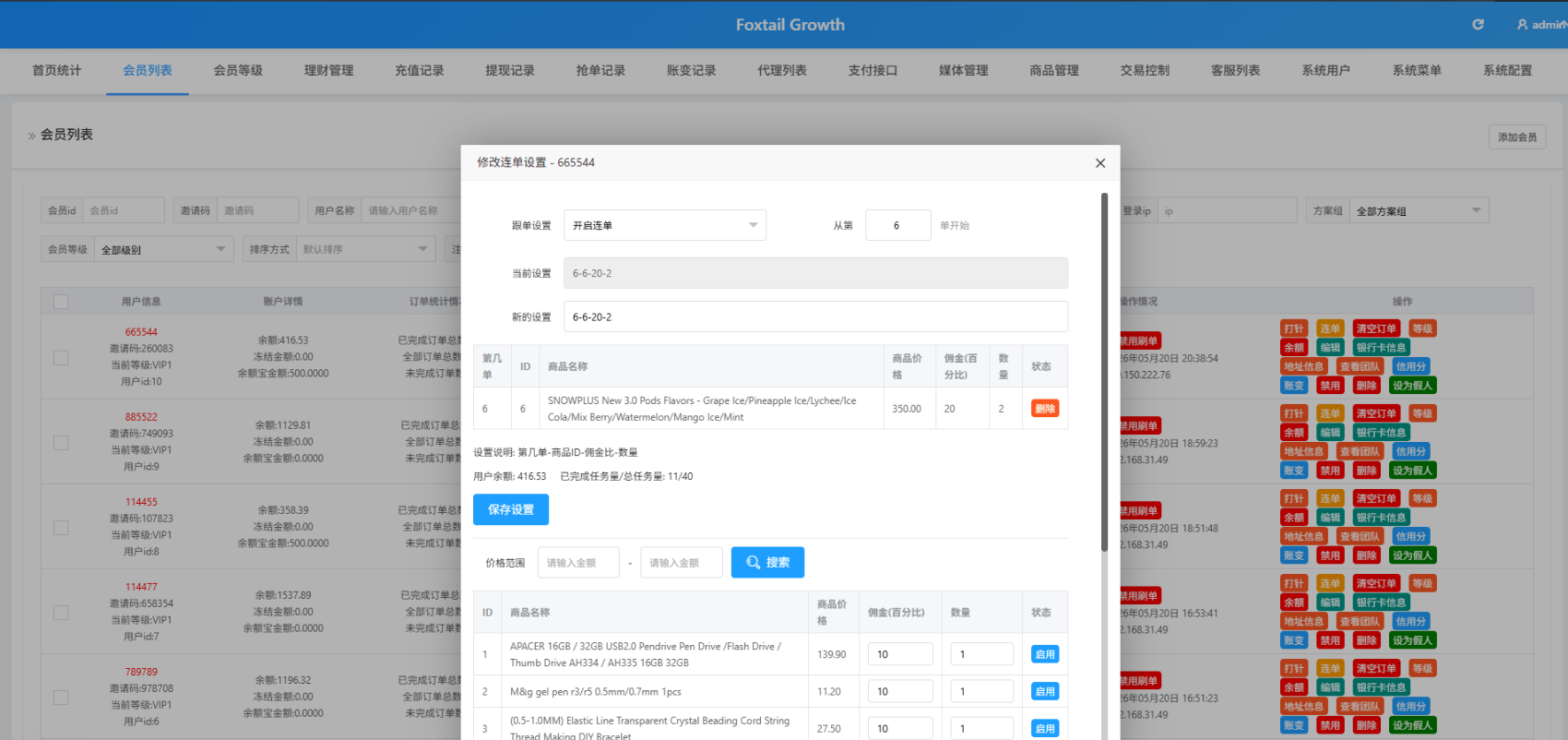Click 启用 for Elastic Line Crystal Cord product

(x=1045, y=729)
